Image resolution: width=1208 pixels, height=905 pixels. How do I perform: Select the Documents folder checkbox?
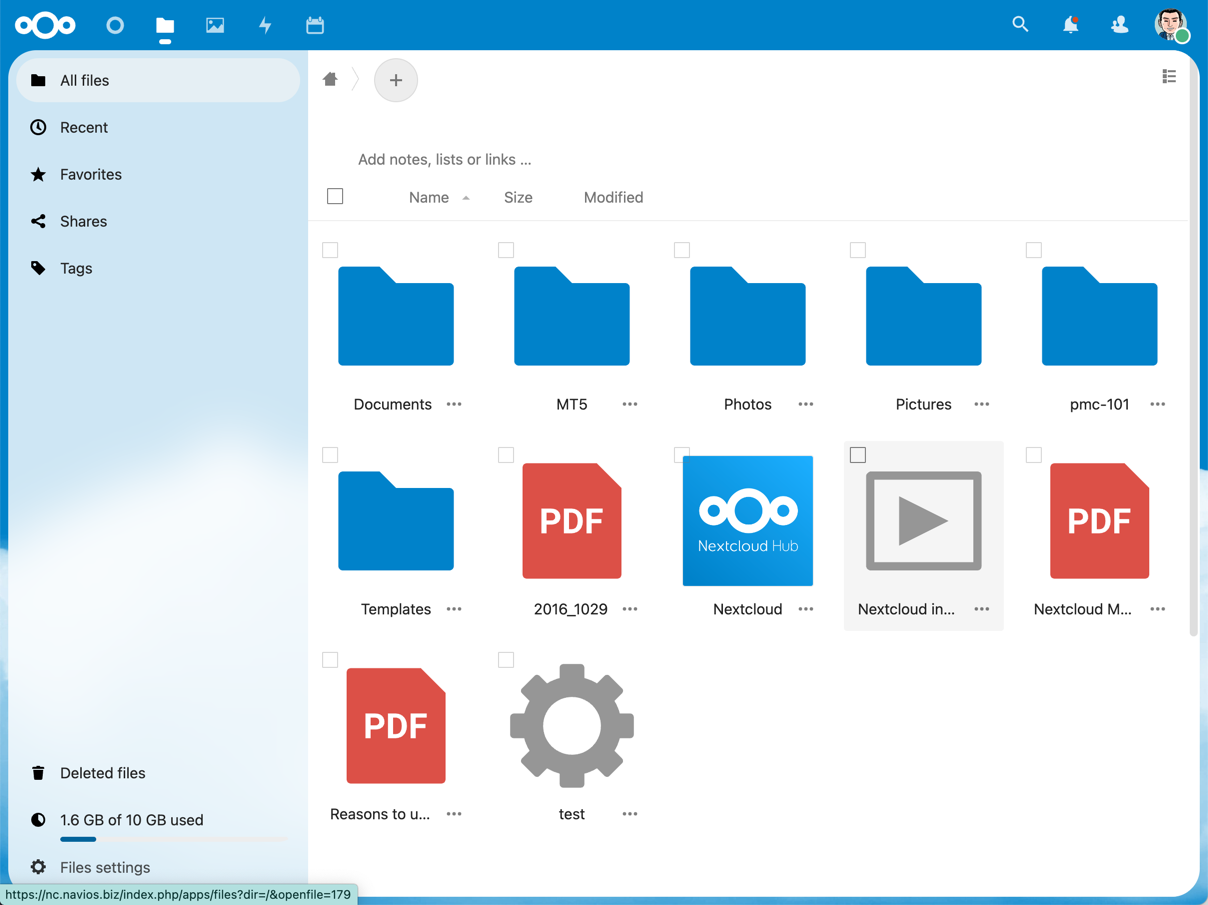(x=330, y=250)
